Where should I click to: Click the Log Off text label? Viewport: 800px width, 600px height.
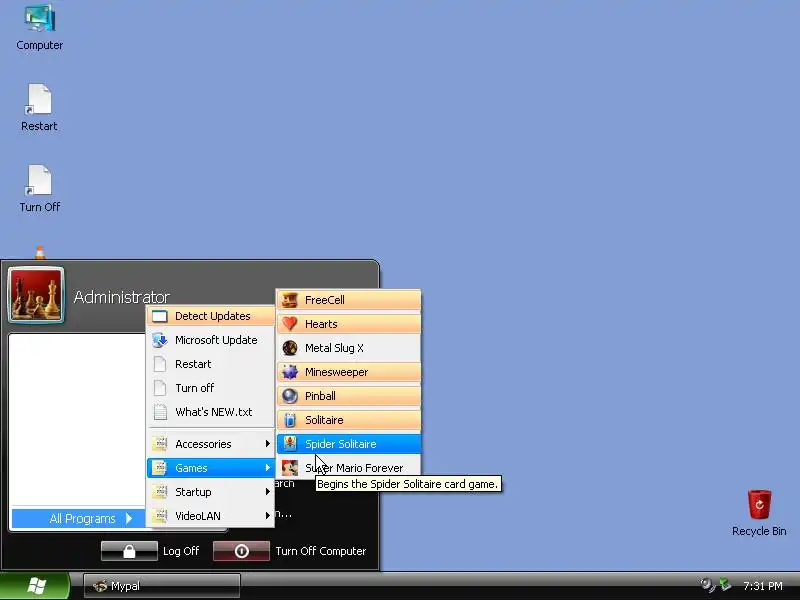coord(181,551)
